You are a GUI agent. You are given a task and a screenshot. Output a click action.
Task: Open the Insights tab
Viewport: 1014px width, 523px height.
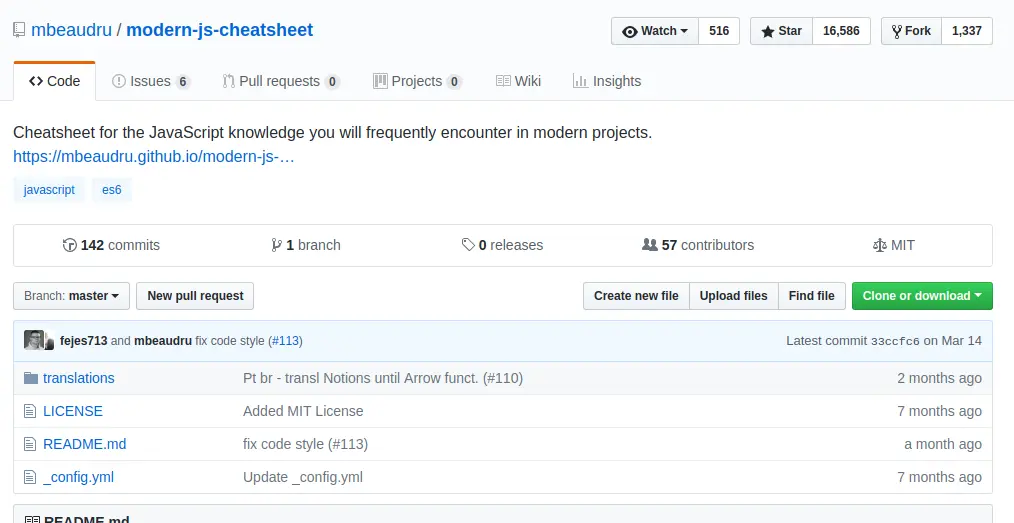(x=607, y=81)
